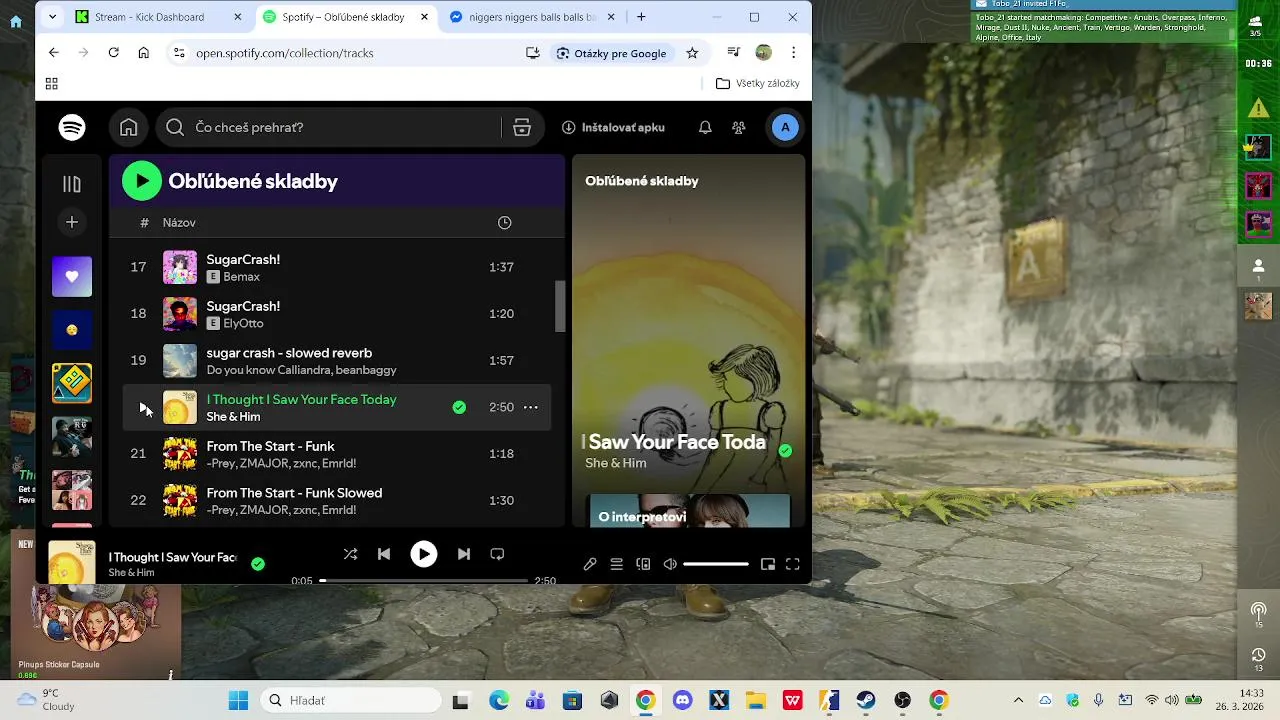Switch to the Spotify – Obľúbené skladby tab
Screen dimensions: 1280x720
[346, 17]
